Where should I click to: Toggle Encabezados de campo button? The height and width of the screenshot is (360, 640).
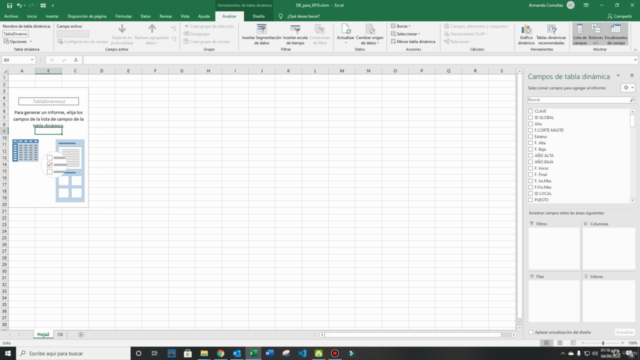pyautogui.click(x=616, y=34)
